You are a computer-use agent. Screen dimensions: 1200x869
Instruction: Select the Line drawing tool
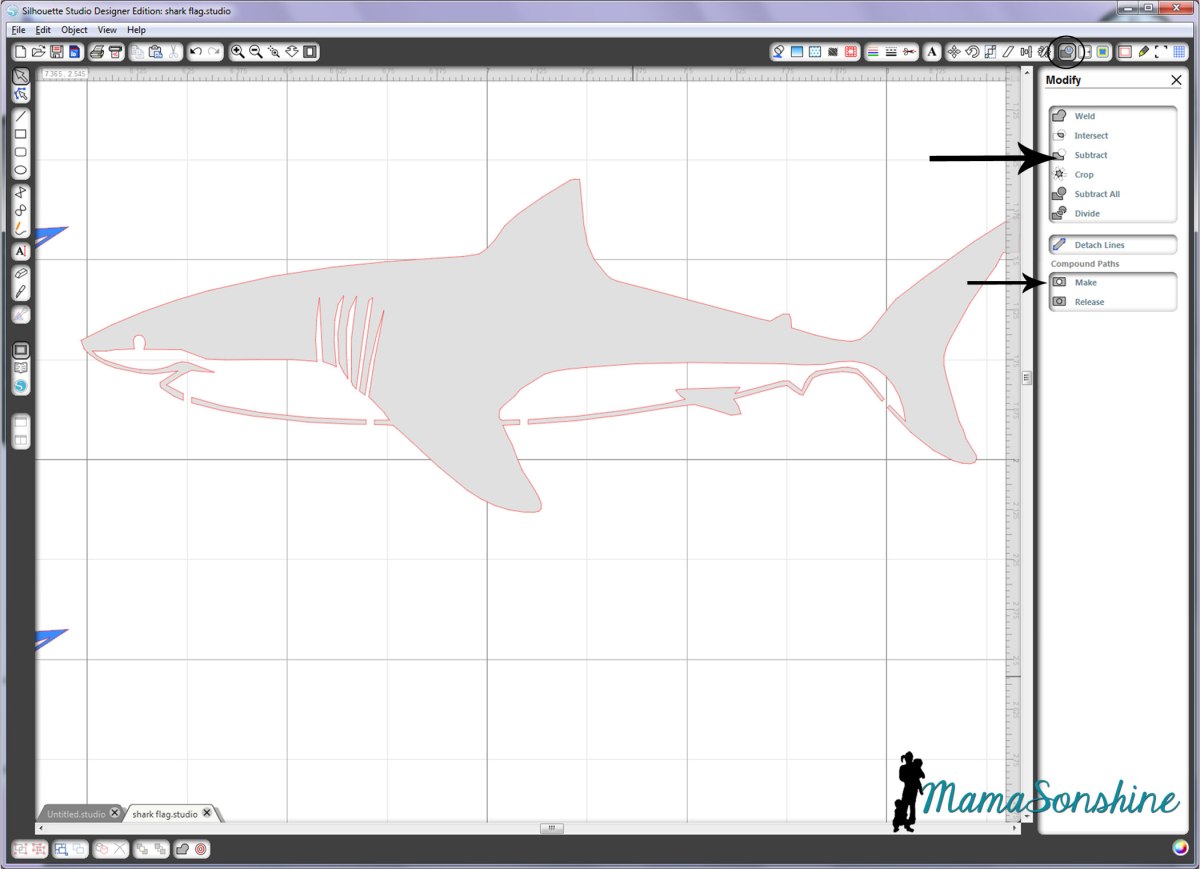[x=20, y=115]
